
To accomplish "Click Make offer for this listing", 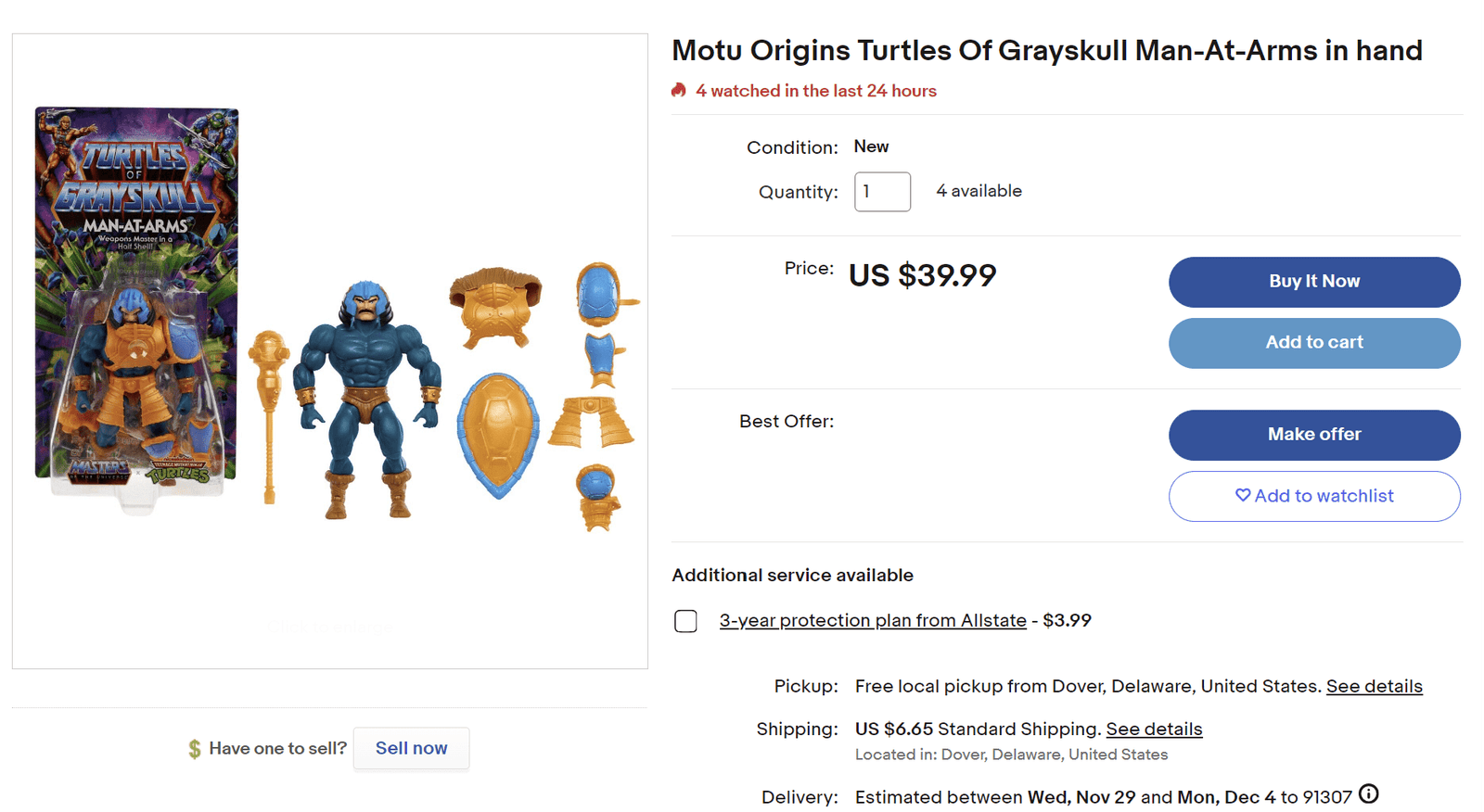I will 1313,434.
